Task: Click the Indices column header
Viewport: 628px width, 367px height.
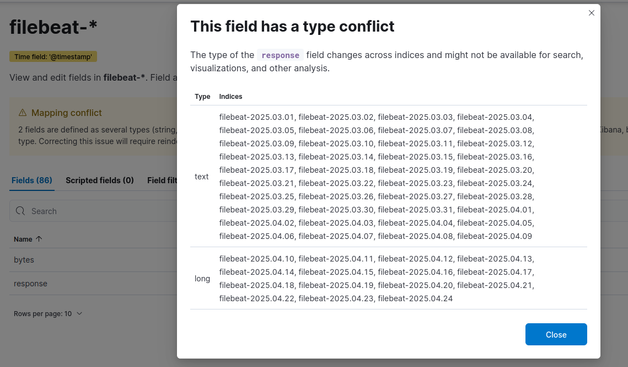Action: pyautogui.click(x=230, y=97)
